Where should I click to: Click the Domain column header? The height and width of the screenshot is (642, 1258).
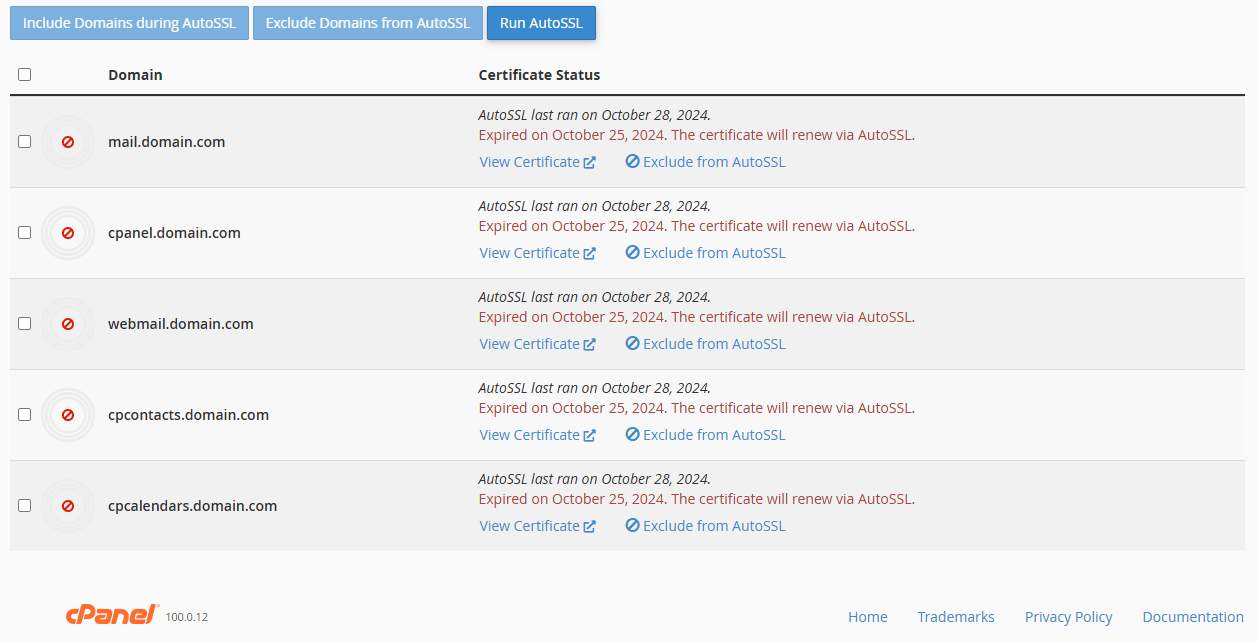click(135, 75)
